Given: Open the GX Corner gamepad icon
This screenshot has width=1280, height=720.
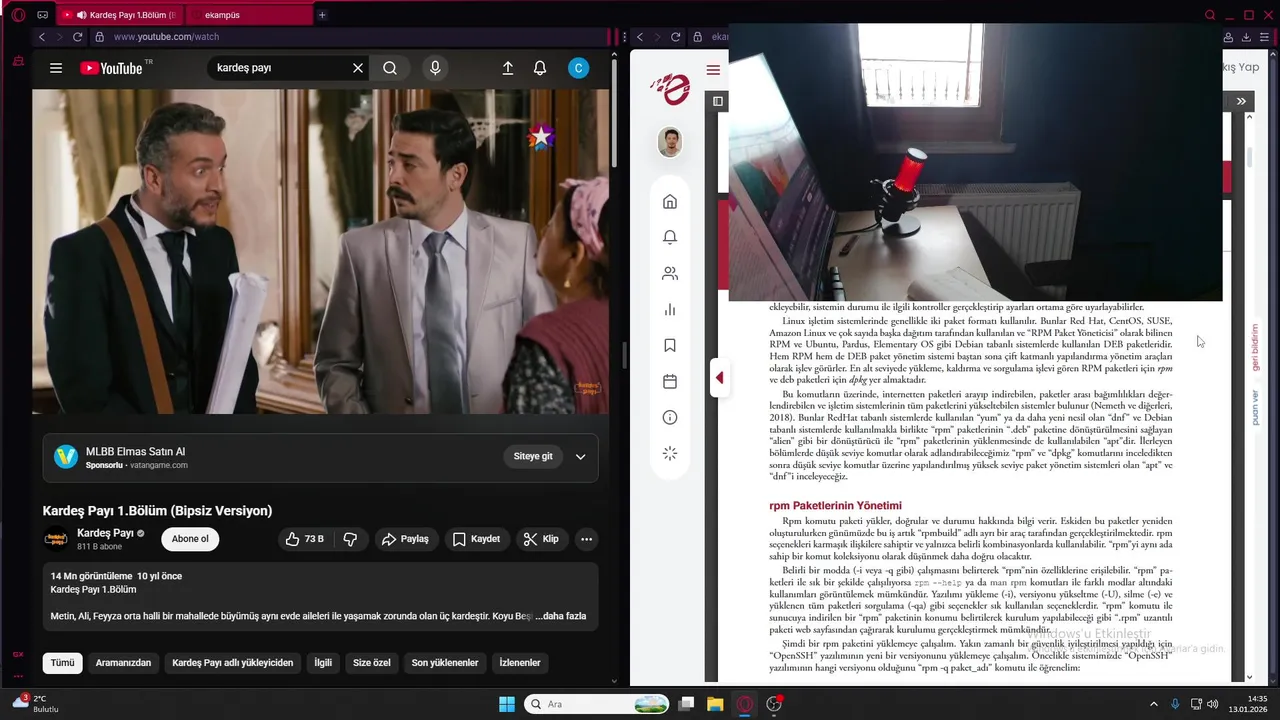Looking at the screenshot, I should (42, 15).
